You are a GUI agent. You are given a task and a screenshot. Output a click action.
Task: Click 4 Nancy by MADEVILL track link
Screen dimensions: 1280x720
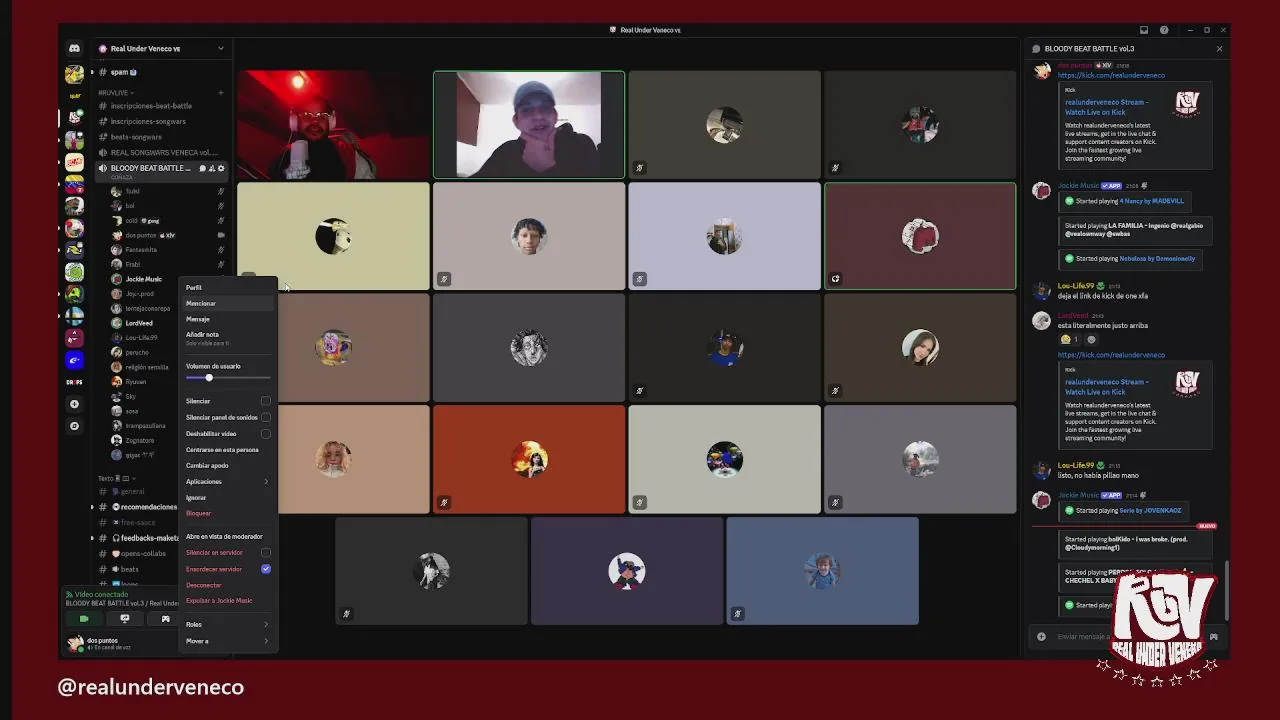point(1151,201)
